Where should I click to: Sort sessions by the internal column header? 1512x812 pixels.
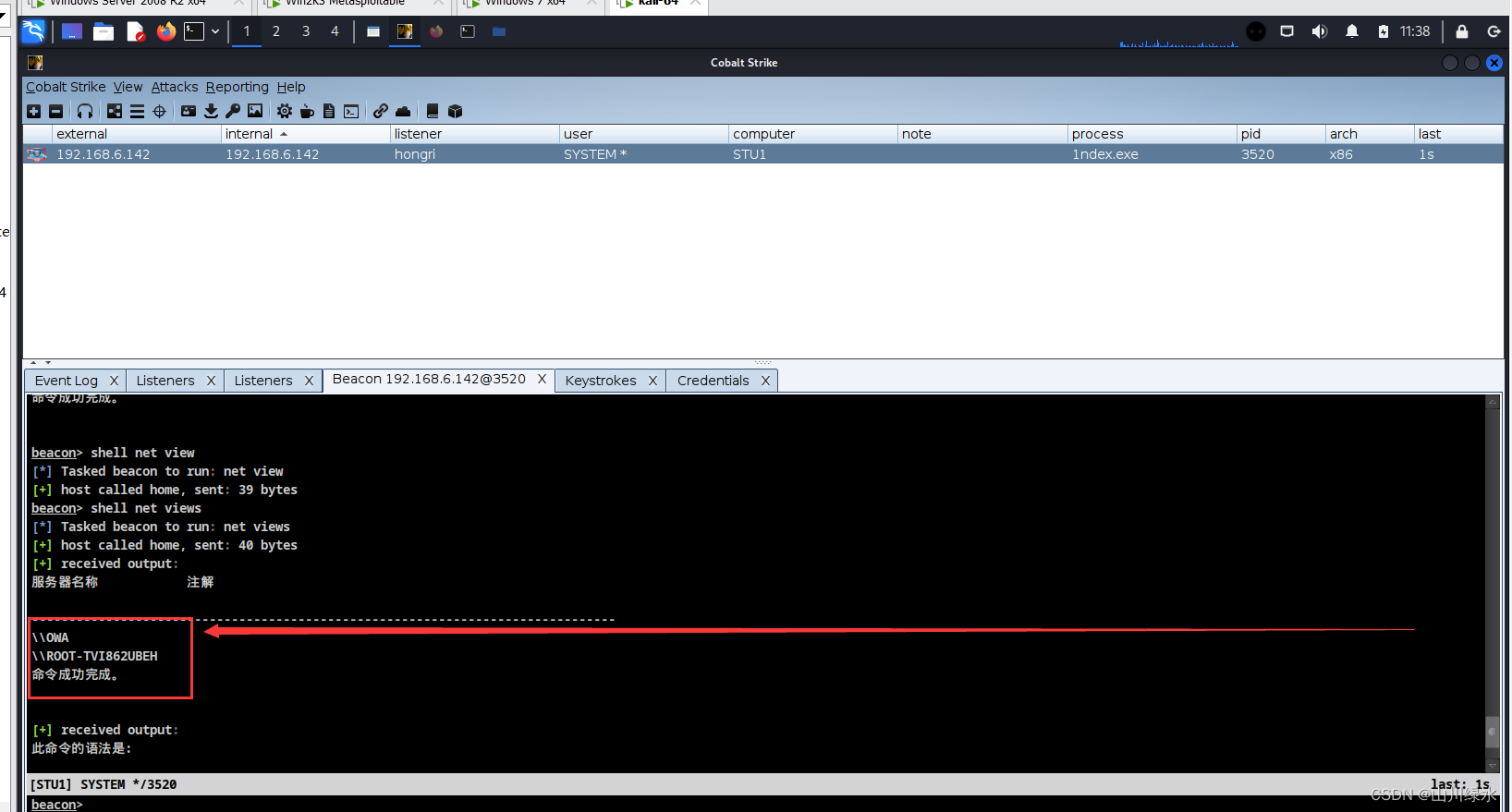306,134
